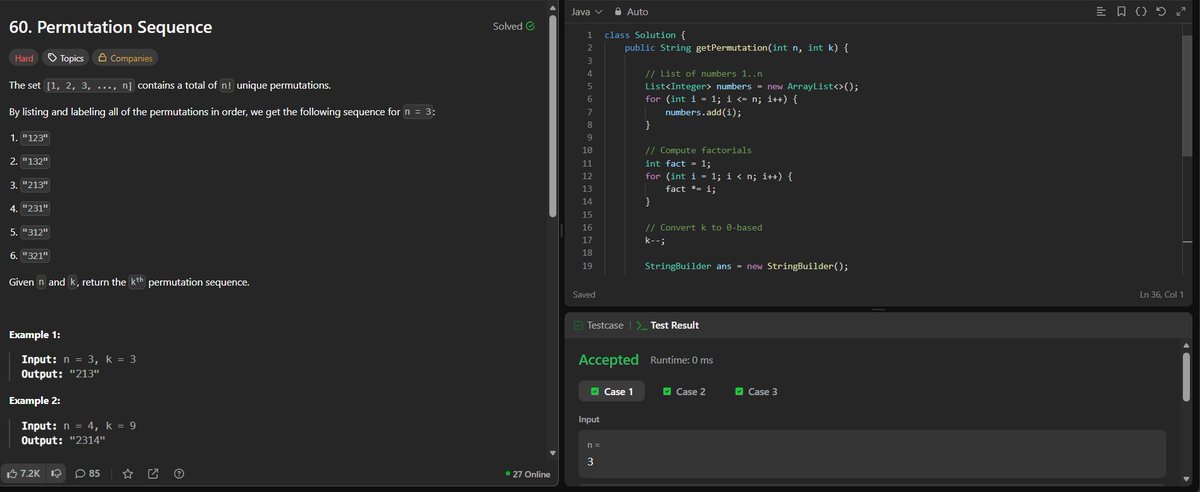
Task: Open the format code icon
Action: coord(1101,11)
